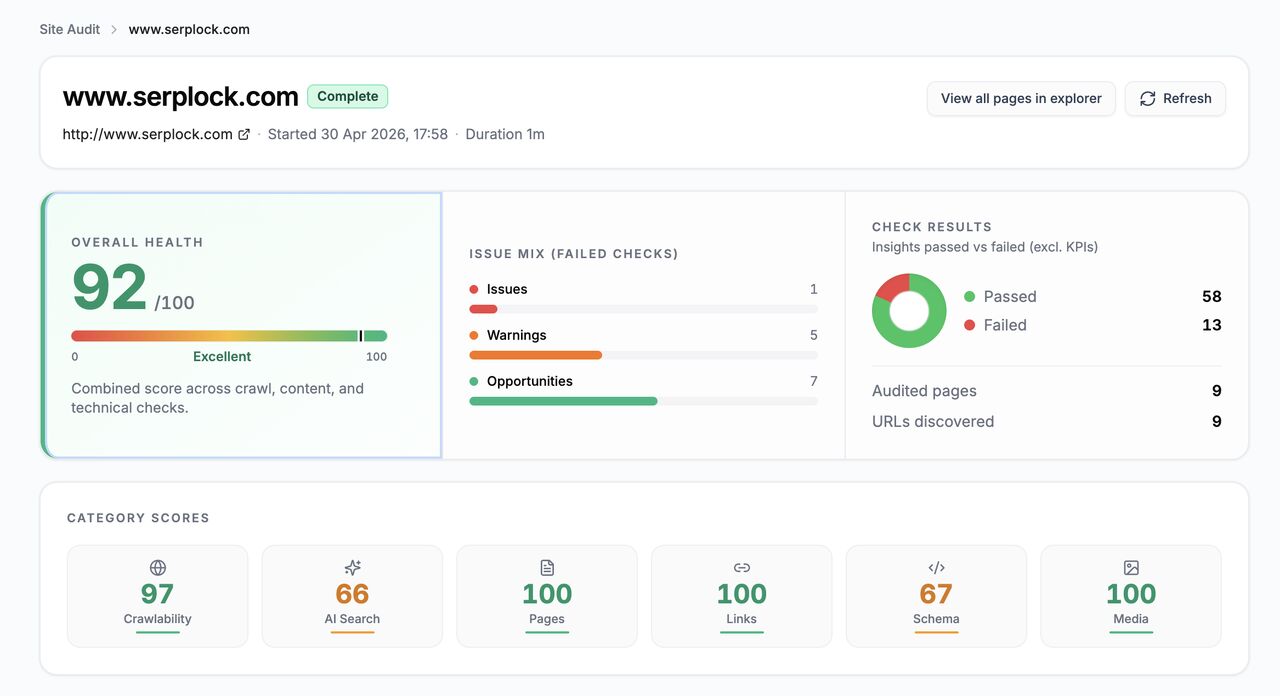Viewport: 1280px width, 696px height.
Task: Click the Issues count 1
Action: click(814, 289)
